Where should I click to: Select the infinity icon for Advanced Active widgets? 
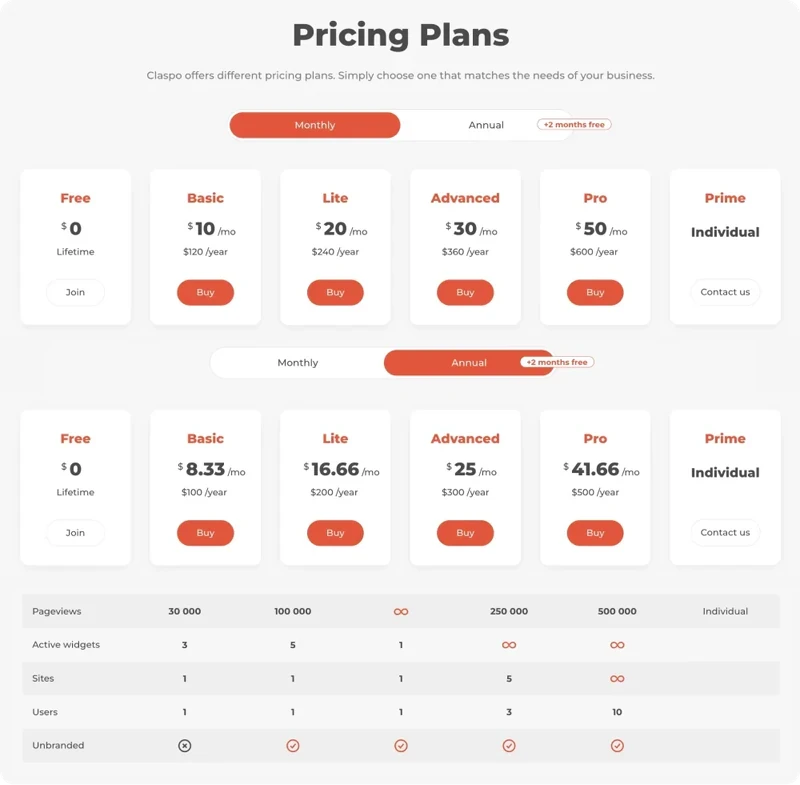pos(509,645)
